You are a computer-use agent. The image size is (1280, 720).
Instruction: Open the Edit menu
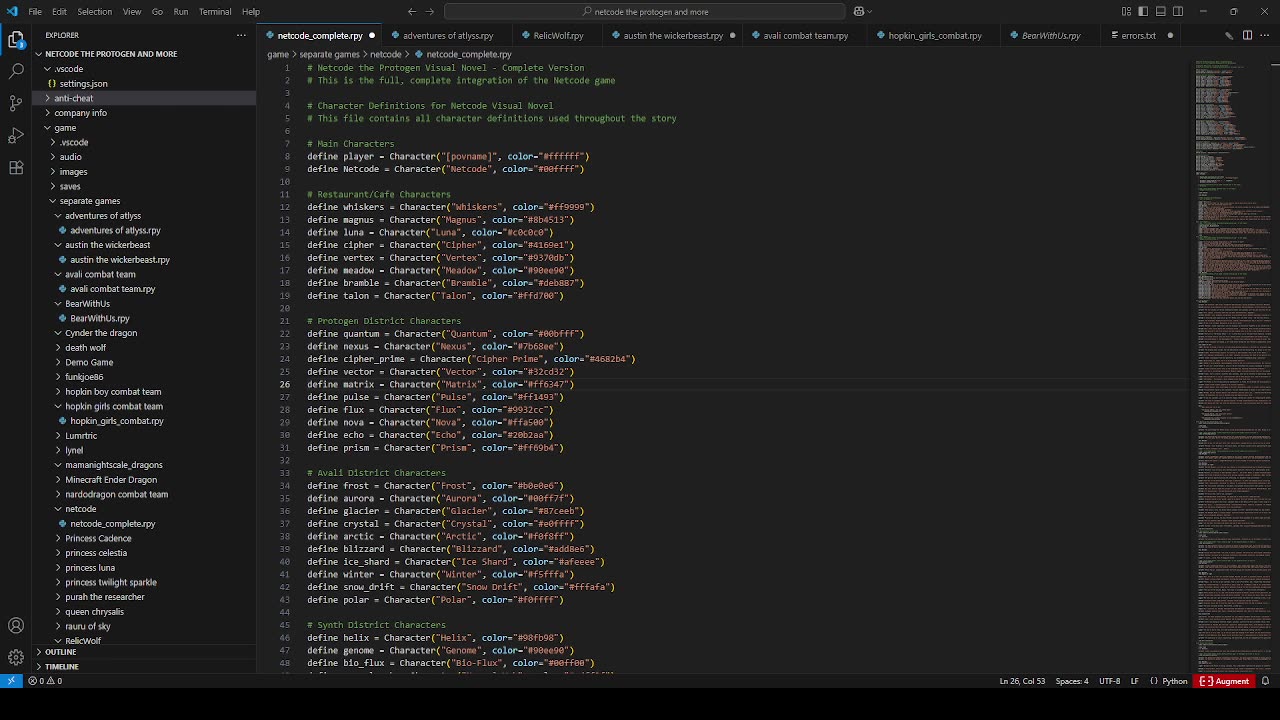59,12
